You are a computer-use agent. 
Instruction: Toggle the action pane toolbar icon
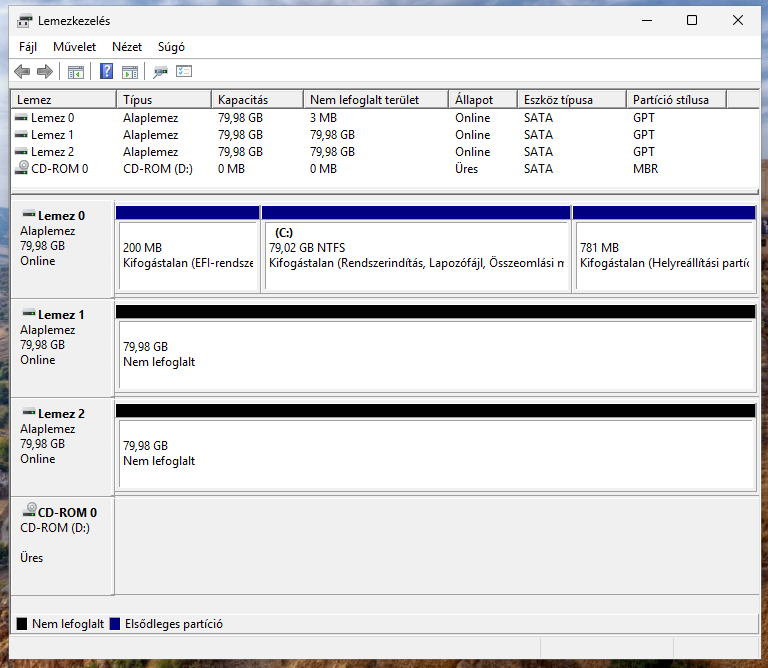tap(130, 72)
